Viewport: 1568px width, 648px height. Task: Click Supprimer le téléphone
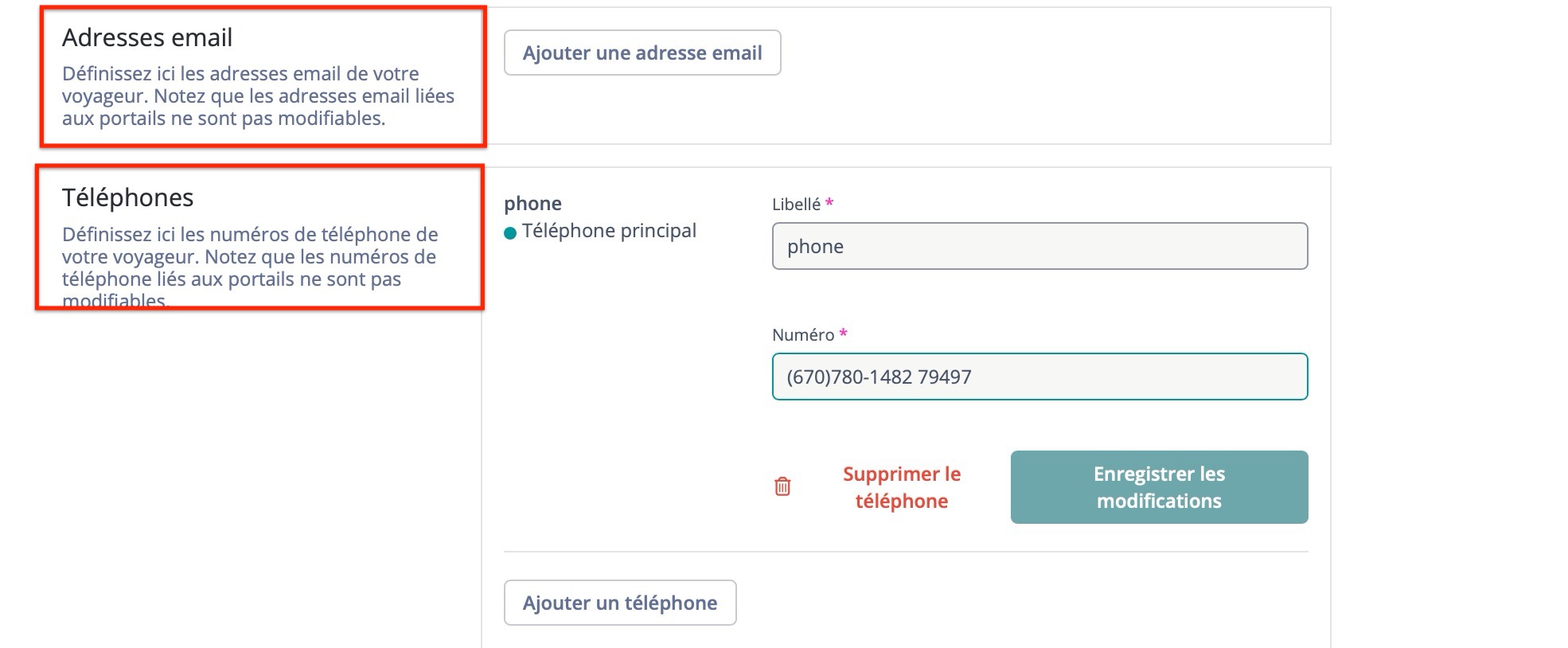click(x=900, y=486)
